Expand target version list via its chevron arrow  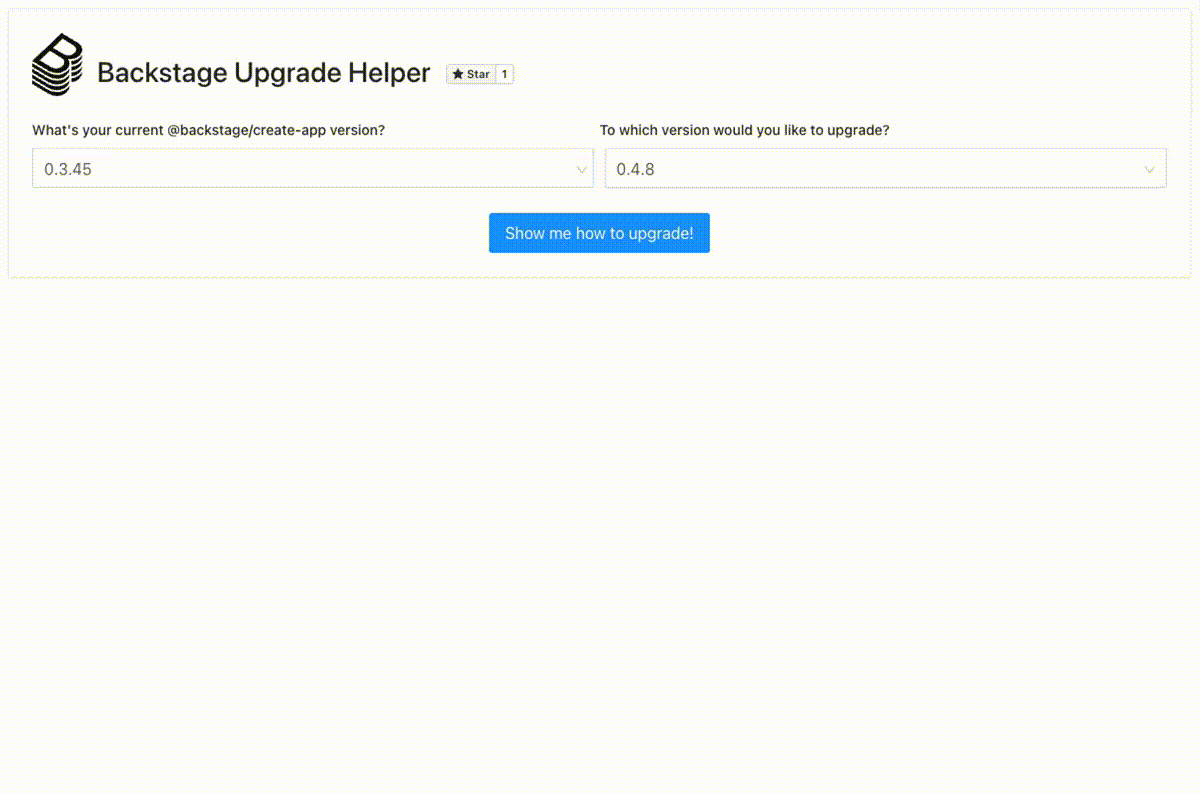click(x=1149, y=169)
